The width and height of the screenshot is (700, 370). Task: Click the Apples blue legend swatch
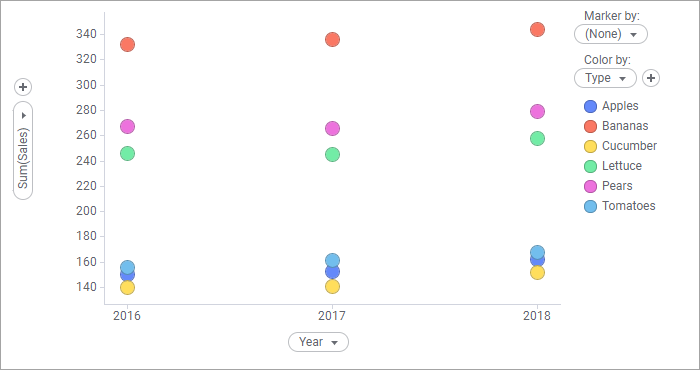(x=591, y=106)
